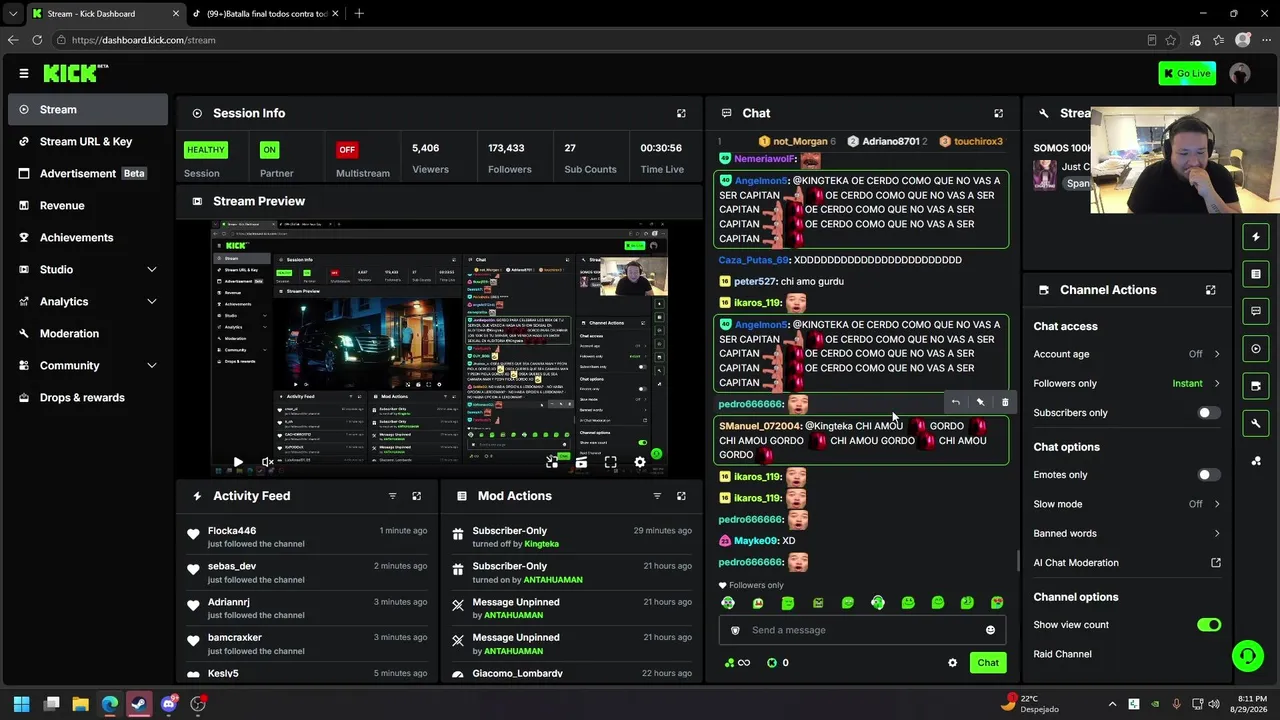Unmute the Stream Preview player
The width and height of the screenshot is (1280, 720).
[x=267, y=462]
